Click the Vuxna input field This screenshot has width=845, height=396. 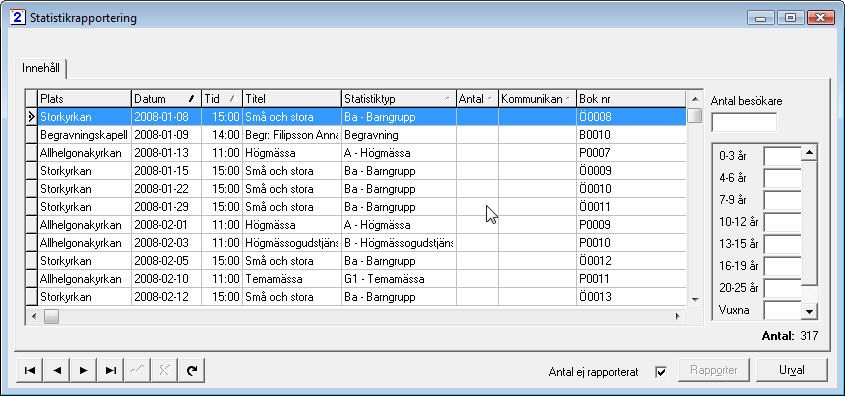tap(782, 310)
